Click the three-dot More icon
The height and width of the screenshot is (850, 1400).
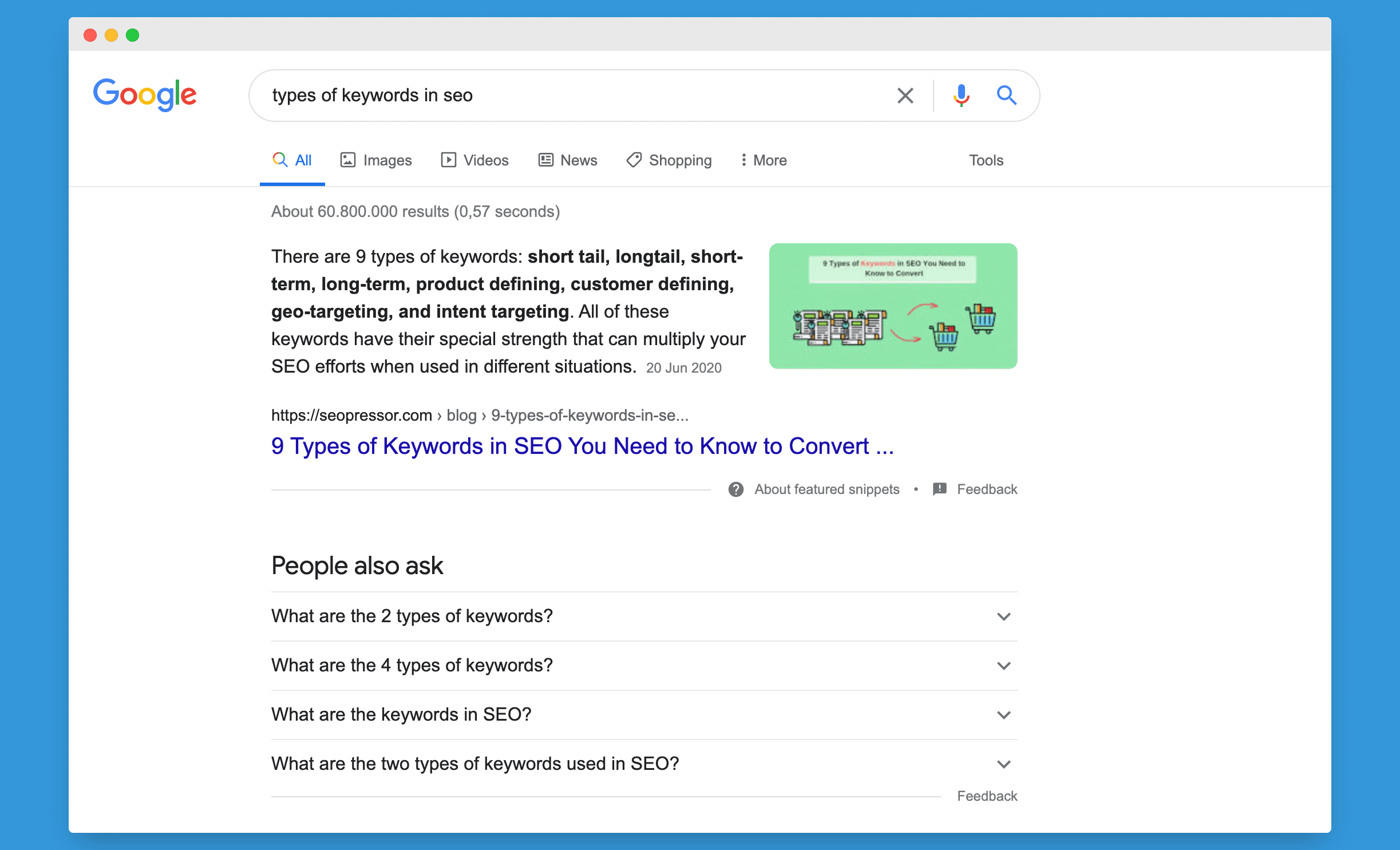tap(743, 160)
